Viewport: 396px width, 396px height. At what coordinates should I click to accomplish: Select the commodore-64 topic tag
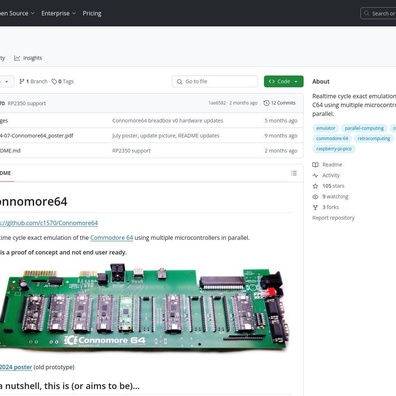[x=332, y=138]
